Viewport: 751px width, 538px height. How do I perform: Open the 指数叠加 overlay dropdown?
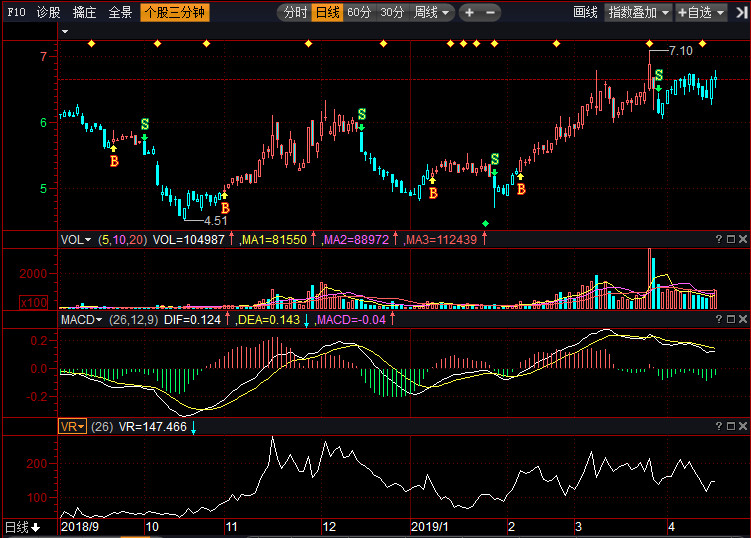pos(638,13)
